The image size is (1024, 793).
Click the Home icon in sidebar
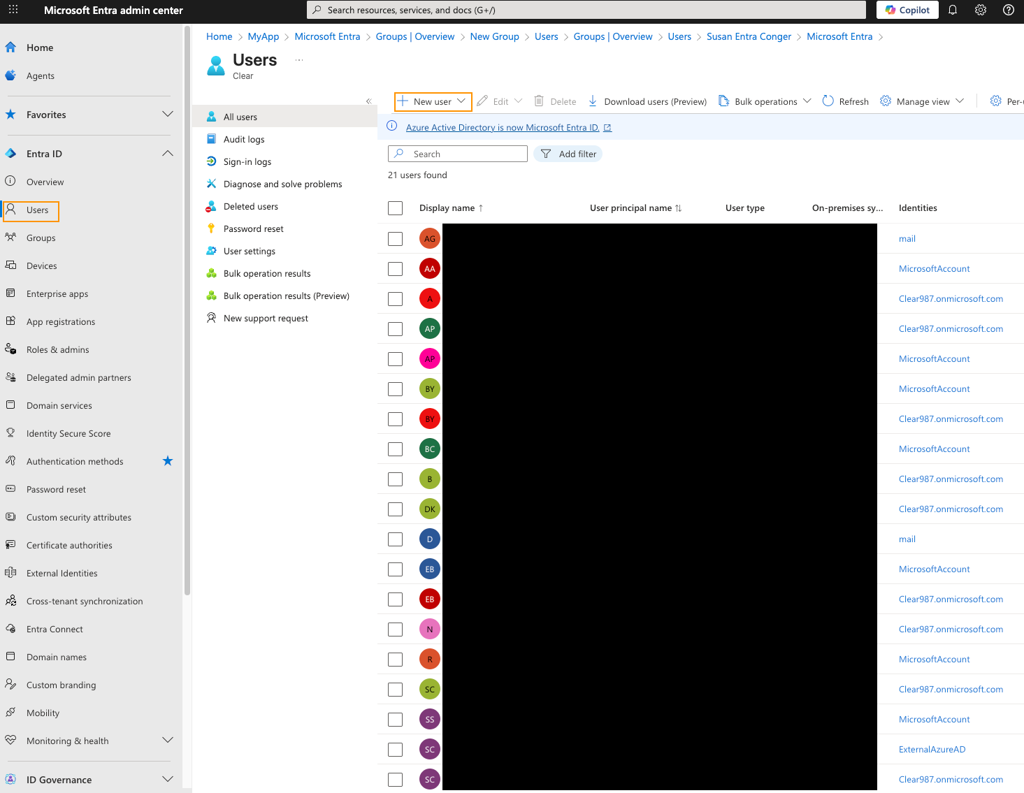coord(10,47)
